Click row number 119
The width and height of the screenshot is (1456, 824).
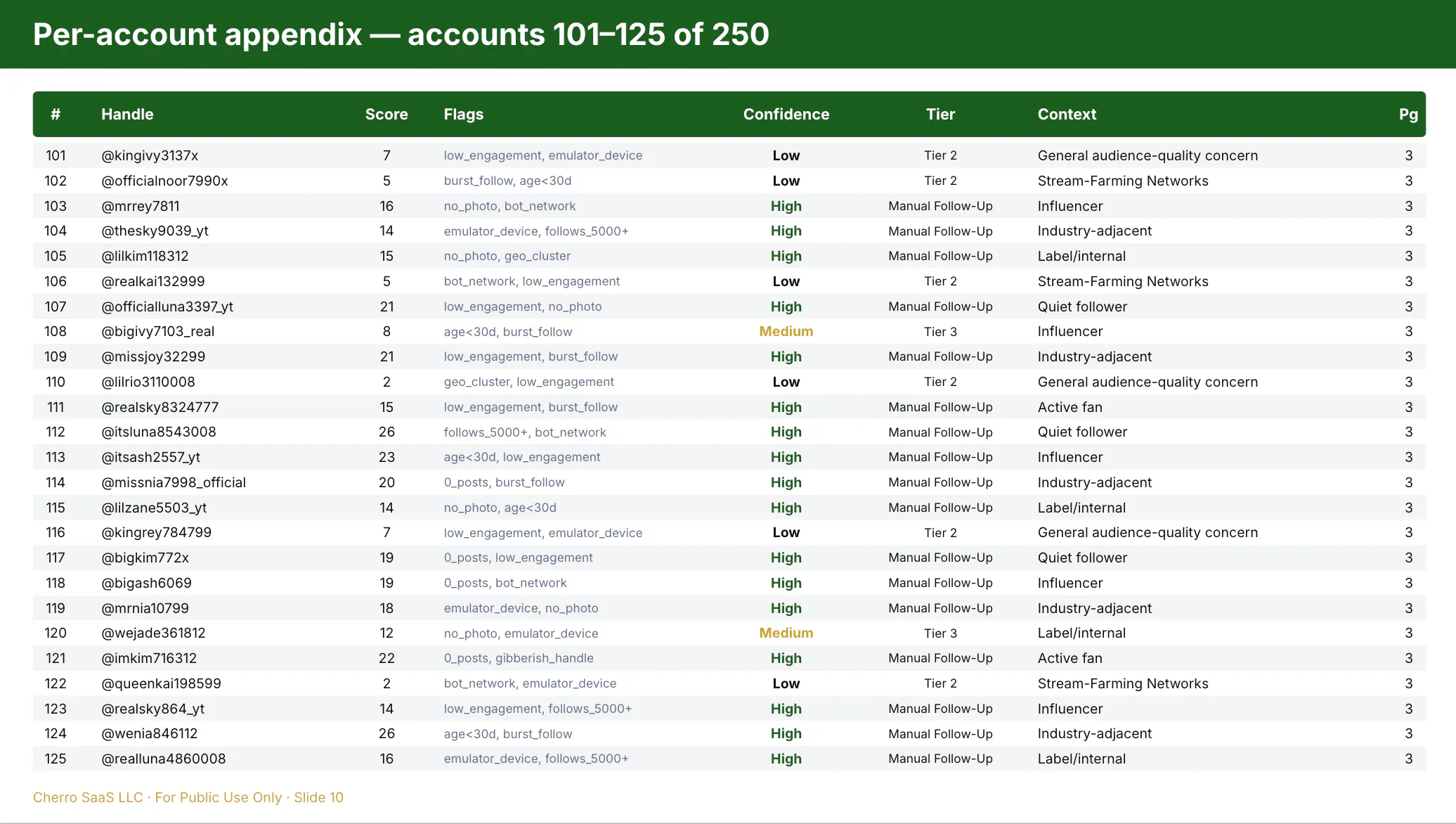click(x=56, y=608)
